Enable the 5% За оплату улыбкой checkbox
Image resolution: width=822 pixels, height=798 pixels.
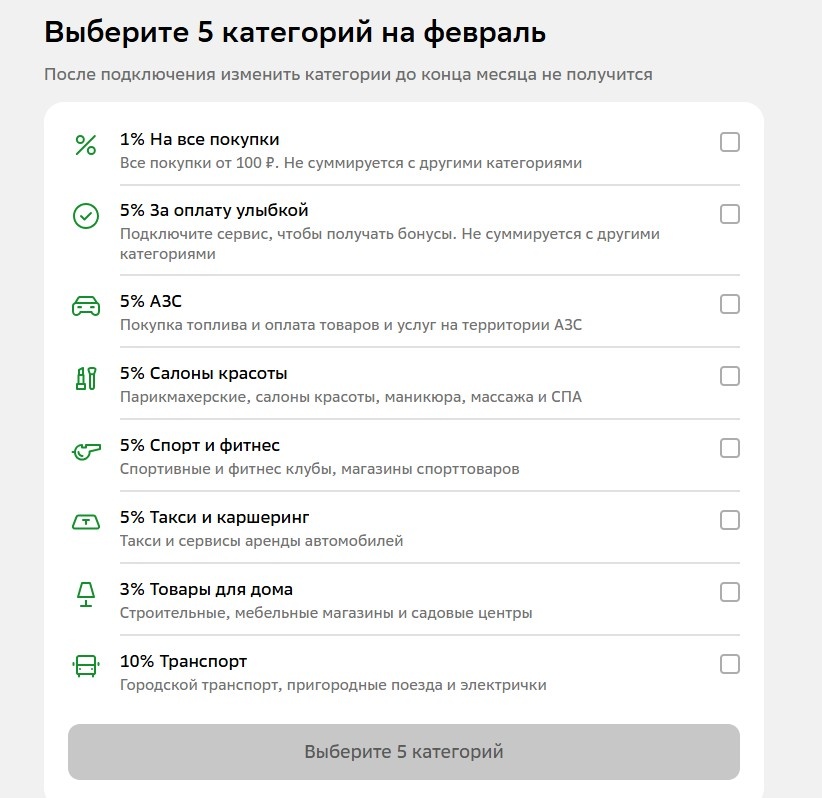coord(730,214)
